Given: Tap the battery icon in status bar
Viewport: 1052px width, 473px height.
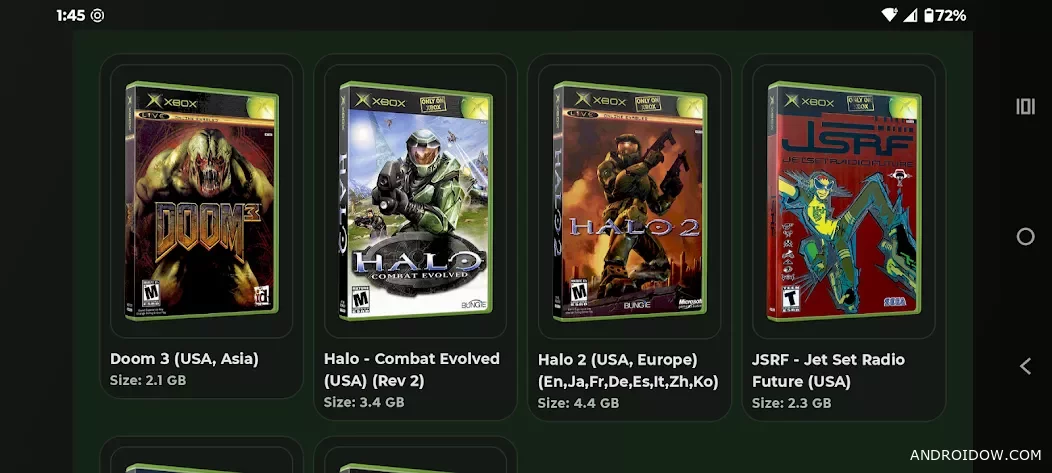Looking at the screenshot, I should [929, 15].
